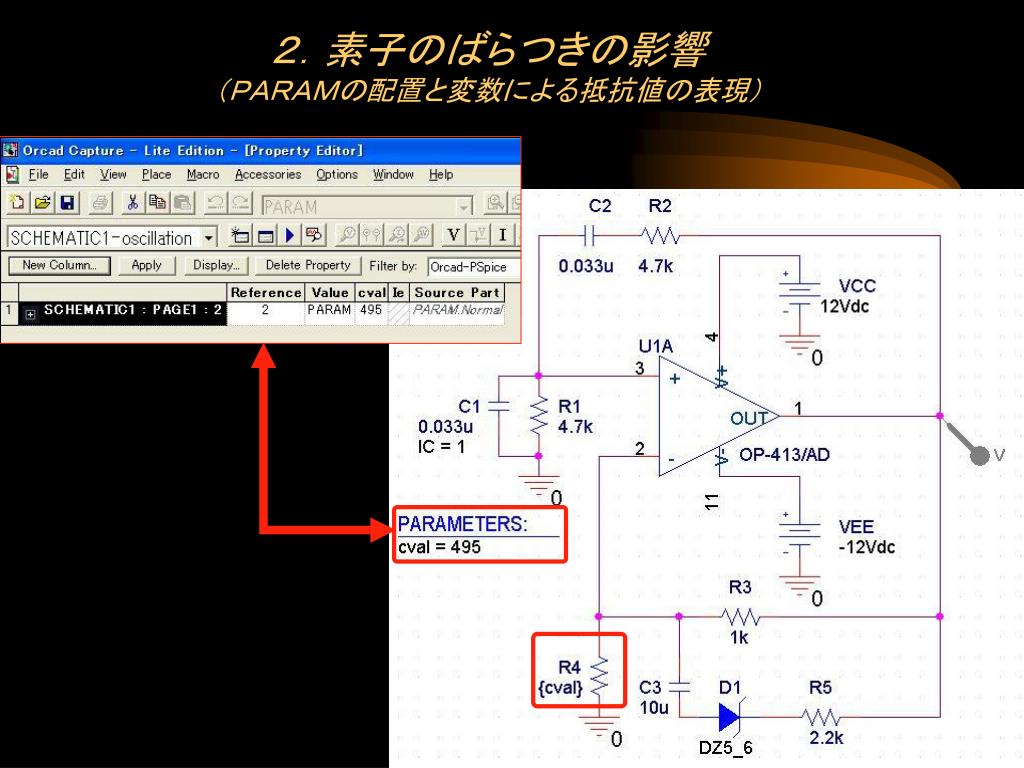Open the File menu
The image size is (1024, 768).
[x=39, y=174]
